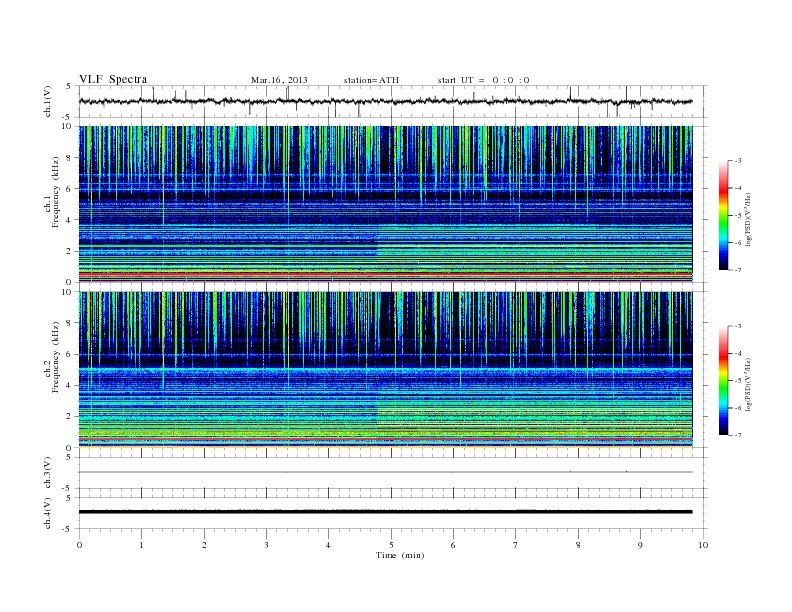This screenshot has height=612, width=792.
Task: Click time axis tick label "9"
Action: [x=640, y=545]
